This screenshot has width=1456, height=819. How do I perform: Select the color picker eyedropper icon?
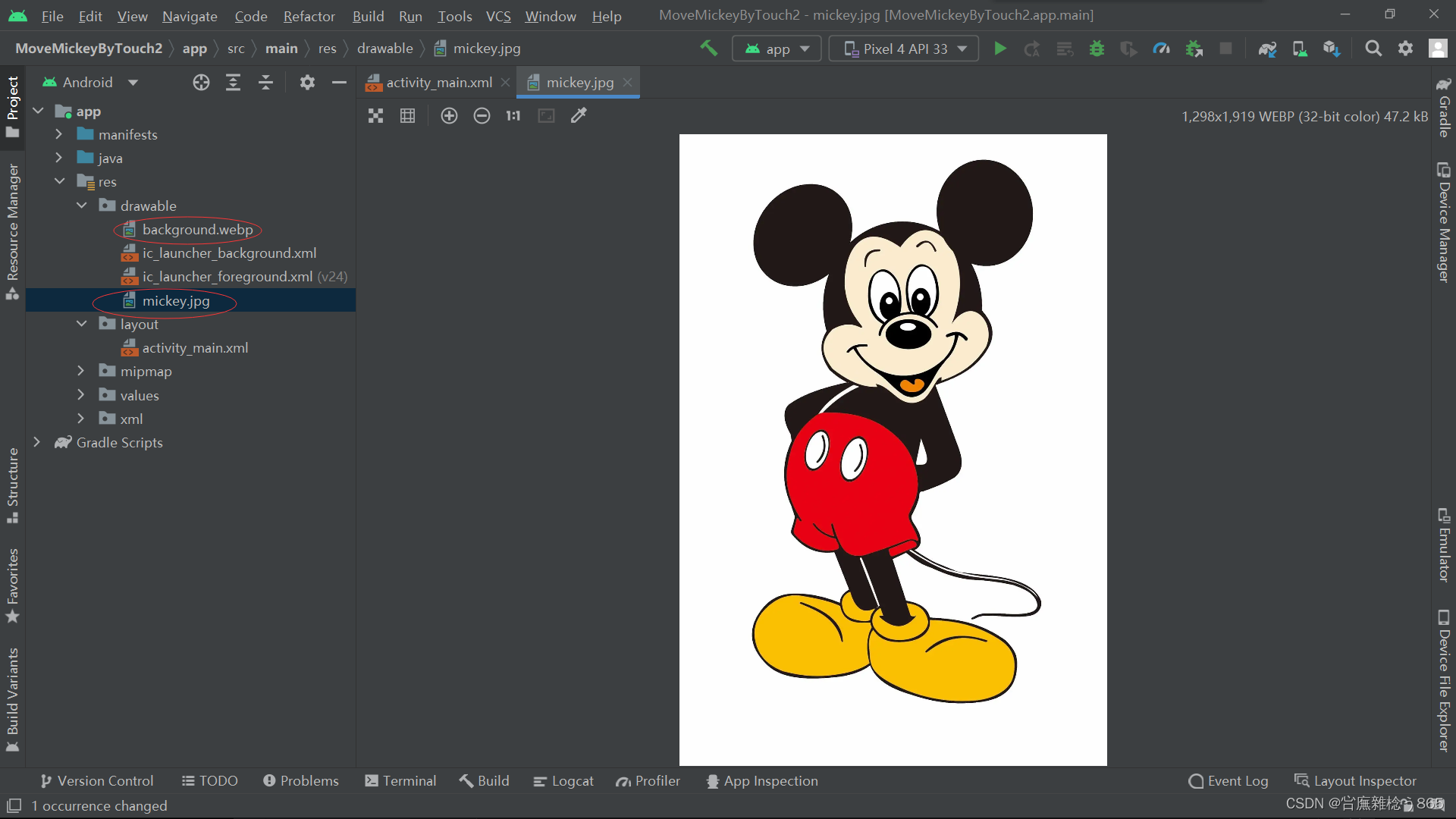tap(579, 115)
